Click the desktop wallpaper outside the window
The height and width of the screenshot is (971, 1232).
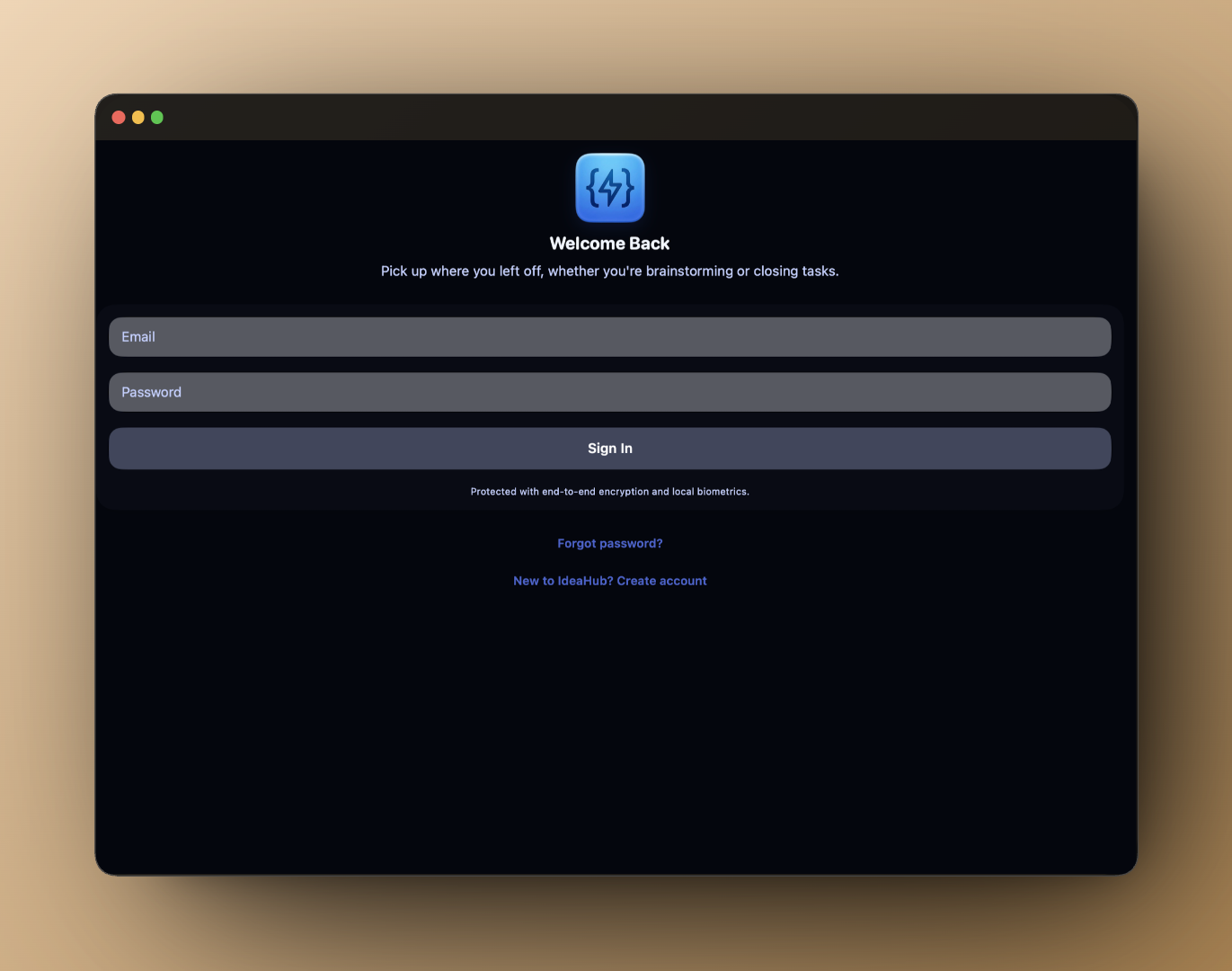45,485
